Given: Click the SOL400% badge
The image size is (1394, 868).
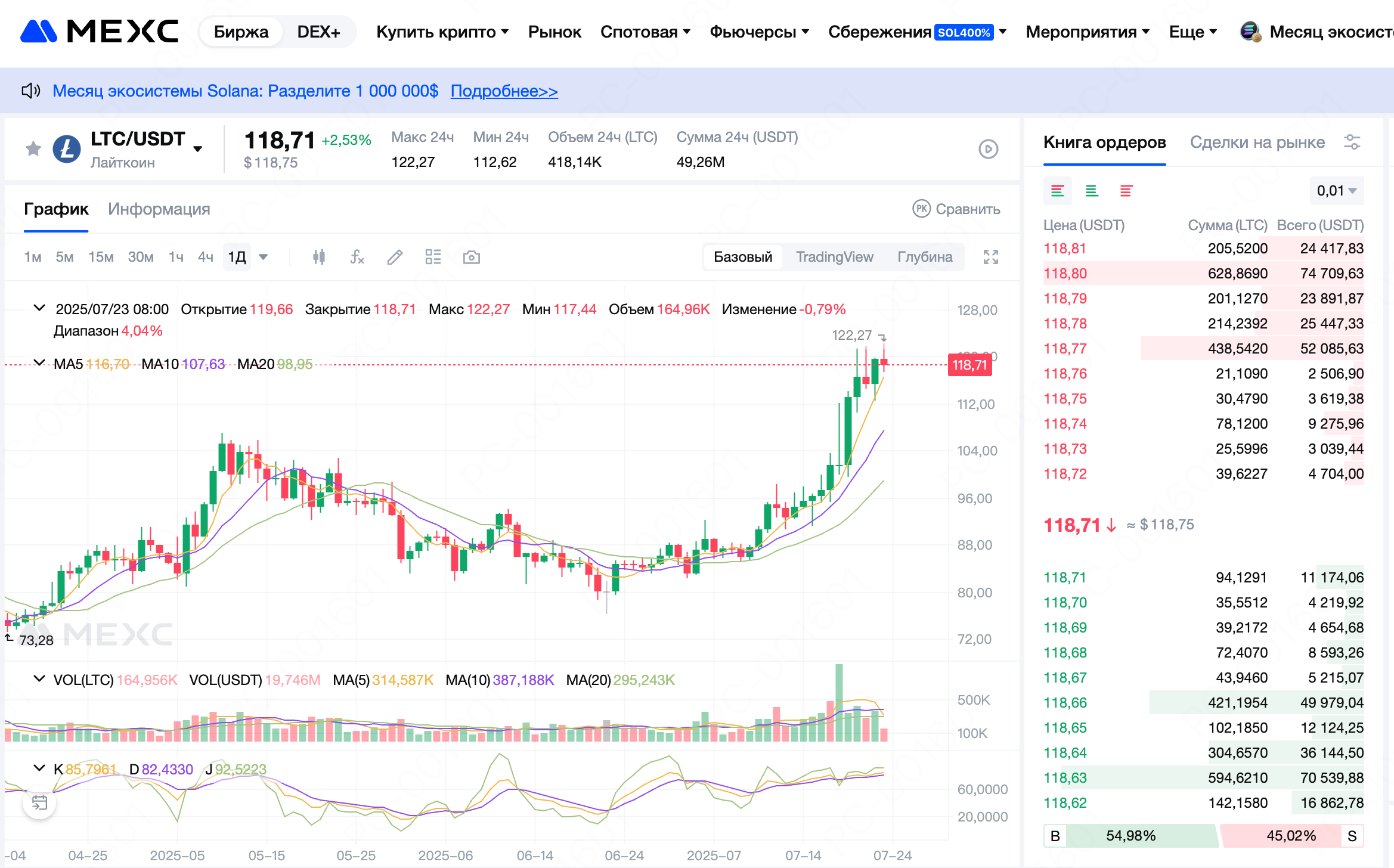Looking at the screenshot, I should (x=964, y=32).
